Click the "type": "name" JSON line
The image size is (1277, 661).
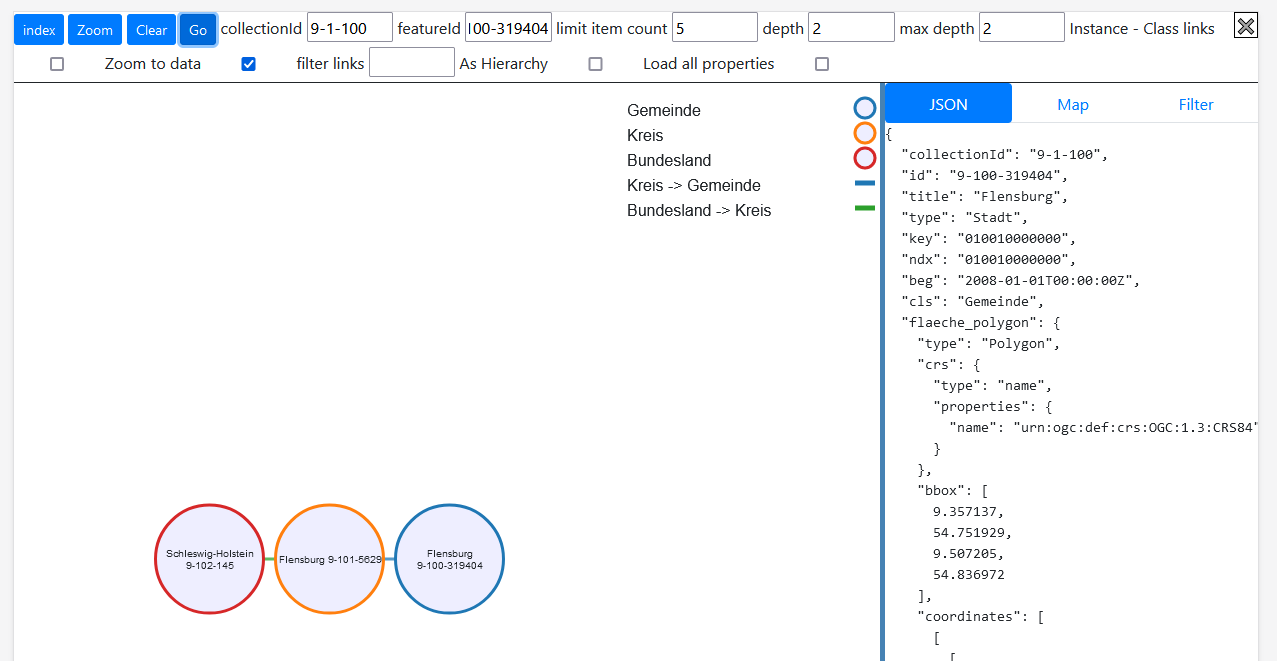point(993,385)
